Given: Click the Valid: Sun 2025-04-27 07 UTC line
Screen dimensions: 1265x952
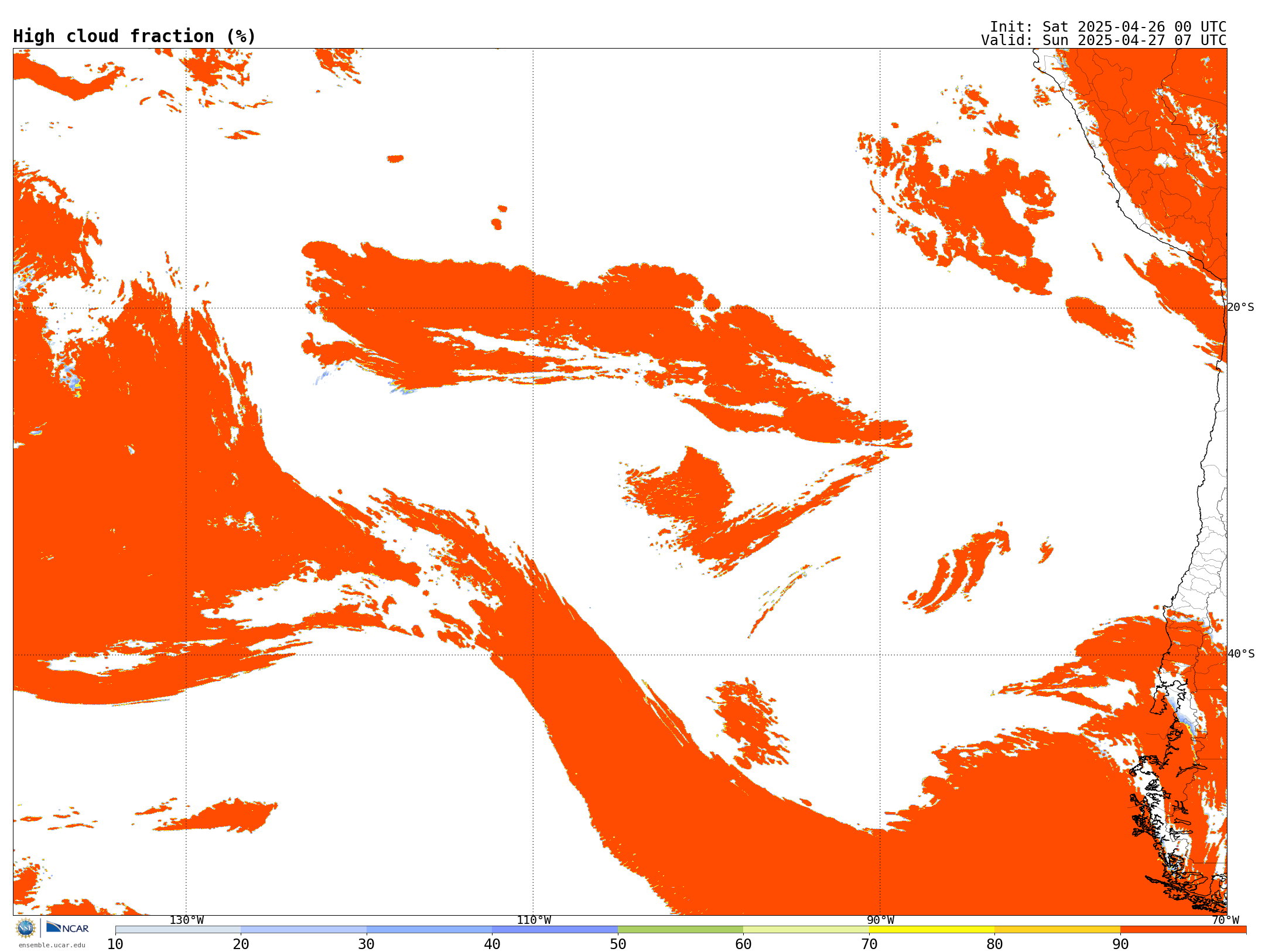Looking at the screenshot, I should (1104, 40).
